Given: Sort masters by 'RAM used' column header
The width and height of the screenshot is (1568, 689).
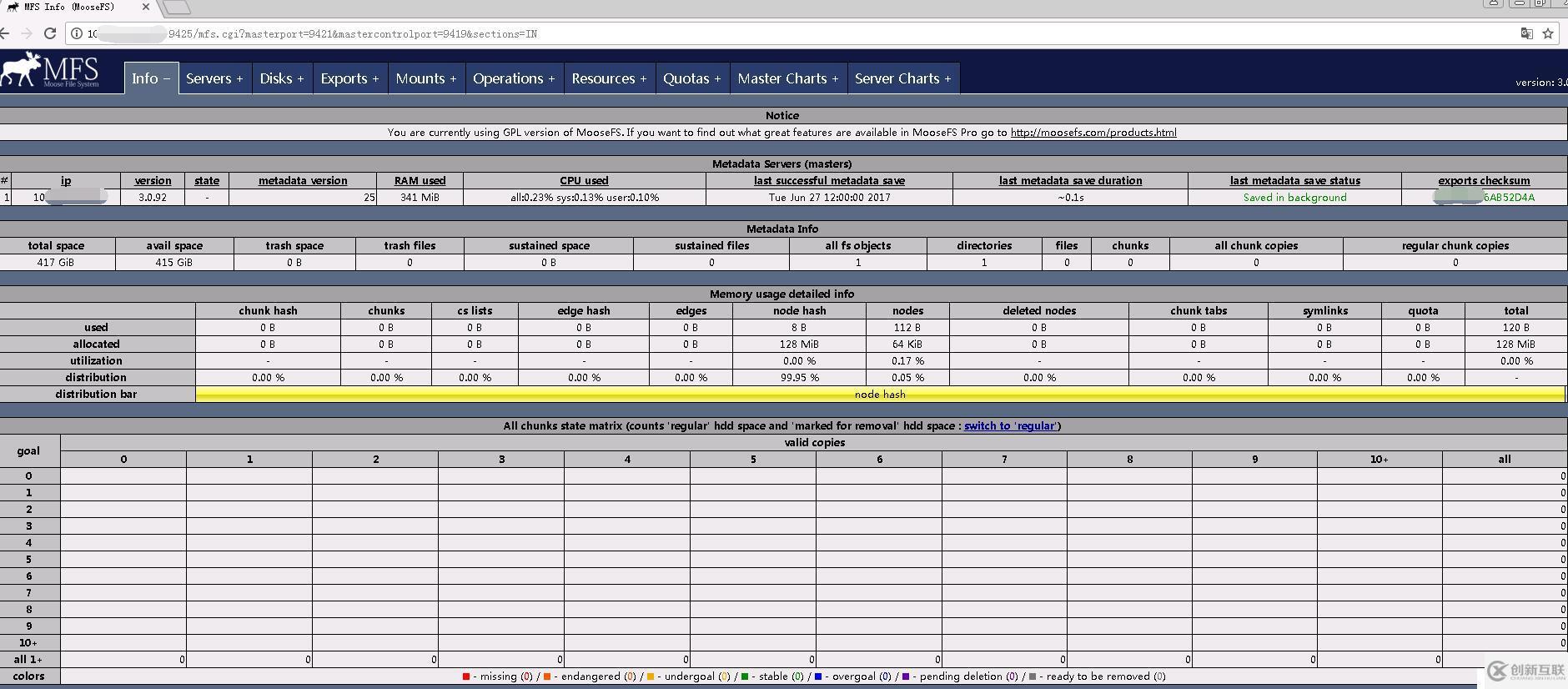Looking at the screenshot, I should [x=420, y=181].
